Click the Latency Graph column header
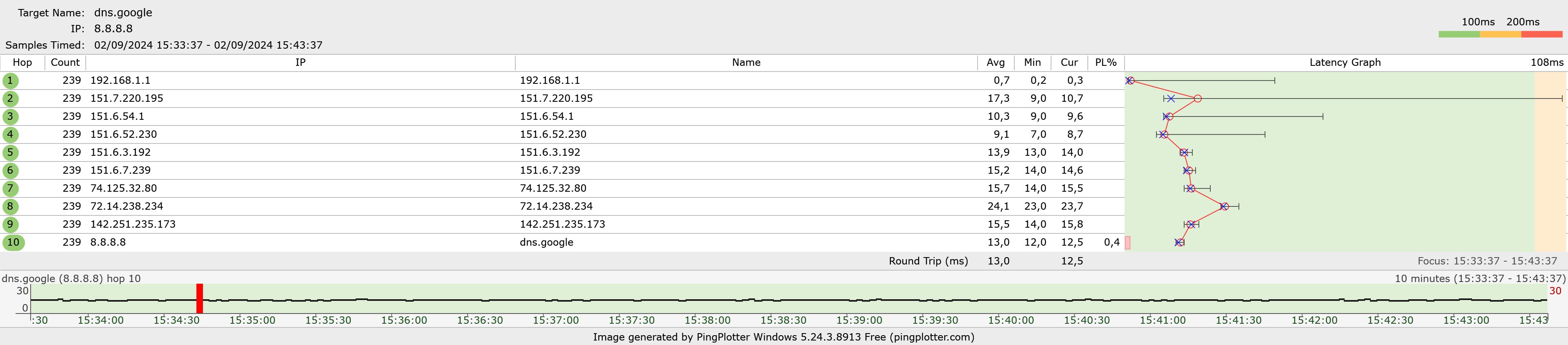The width and height of the screenshot is (1568, 345). click(1345, 62)
